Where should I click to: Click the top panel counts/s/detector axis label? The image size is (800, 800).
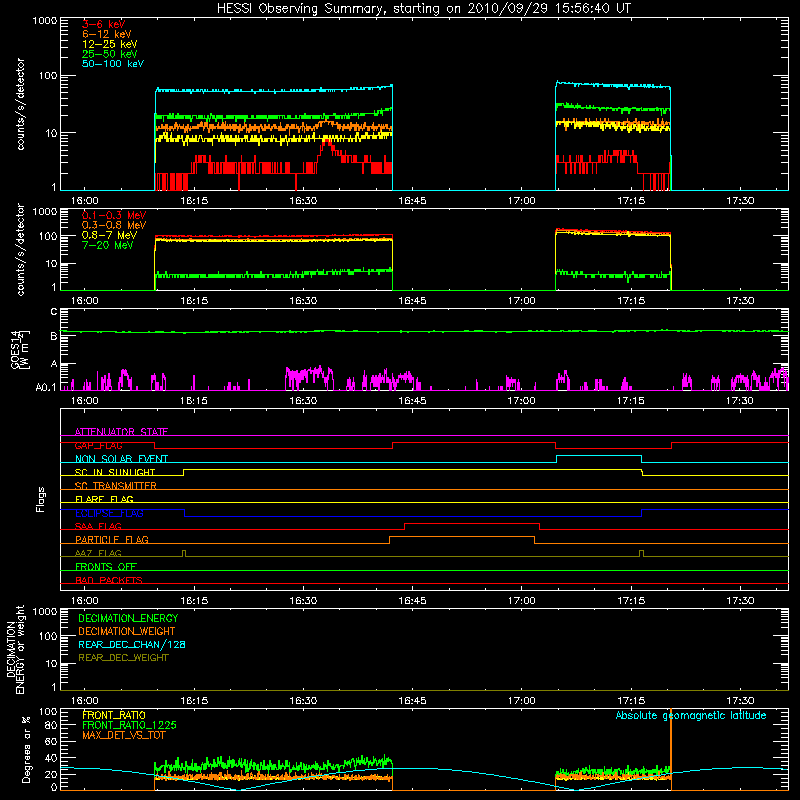20,104
